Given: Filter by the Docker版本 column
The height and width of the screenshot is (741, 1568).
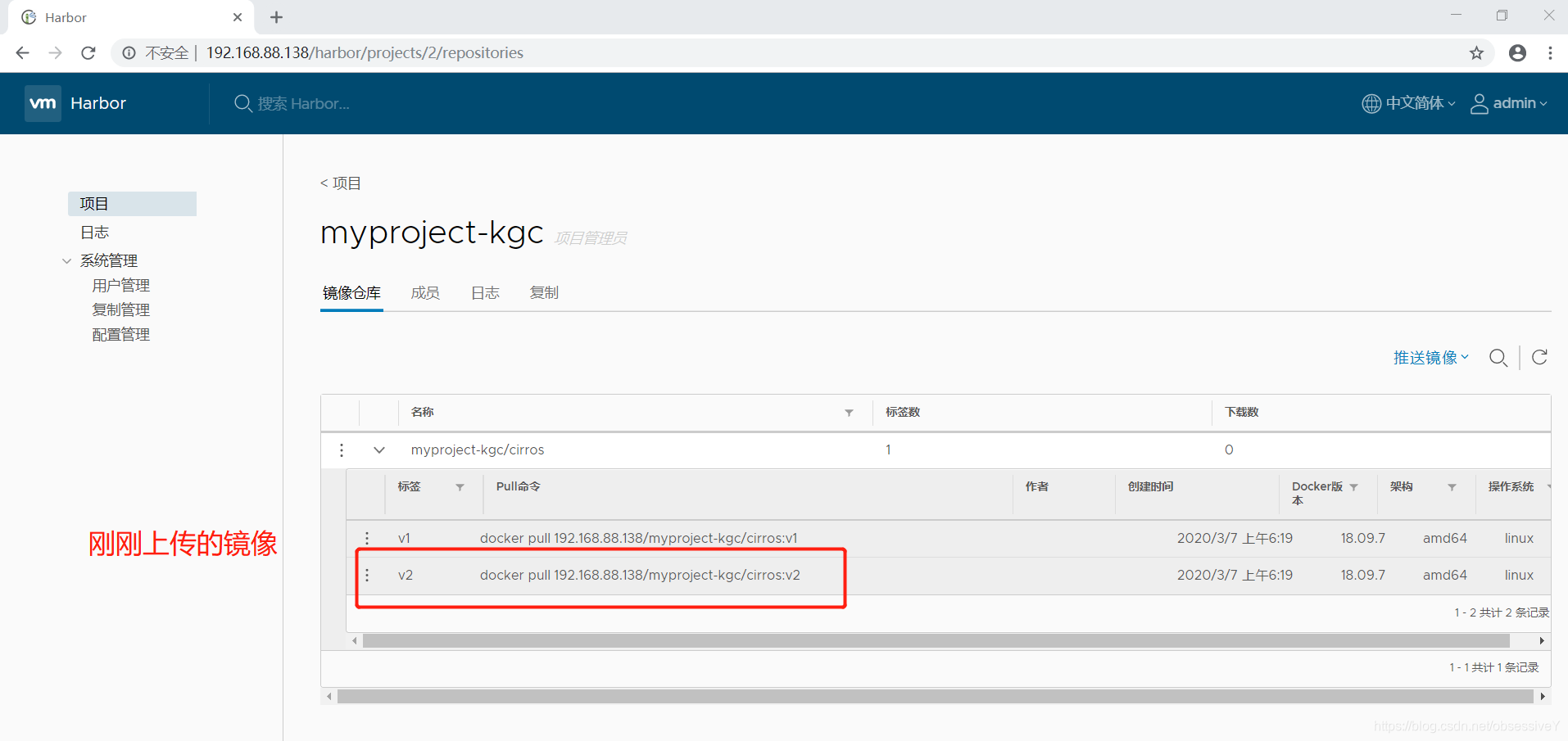Looking at the screenshot, I should click(1354, 487).
